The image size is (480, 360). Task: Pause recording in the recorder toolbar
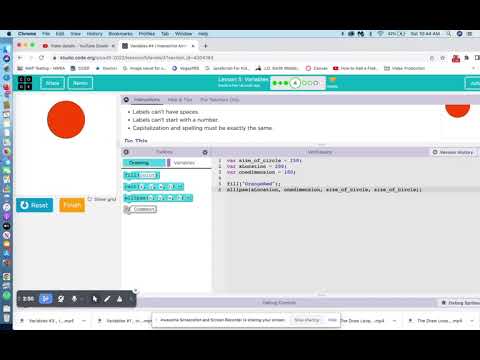click(x=46, y=299)
